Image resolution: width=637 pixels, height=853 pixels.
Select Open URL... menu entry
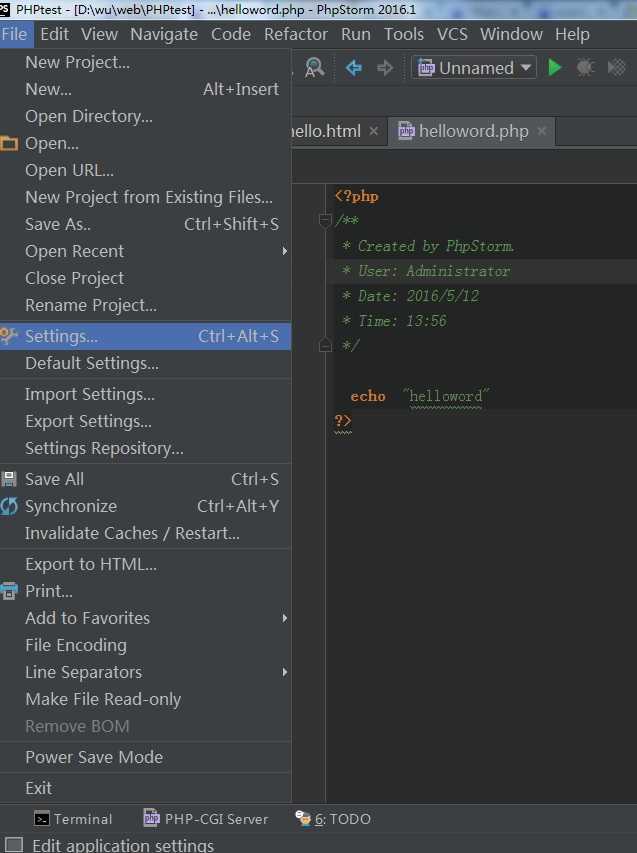tap(145, 170)
